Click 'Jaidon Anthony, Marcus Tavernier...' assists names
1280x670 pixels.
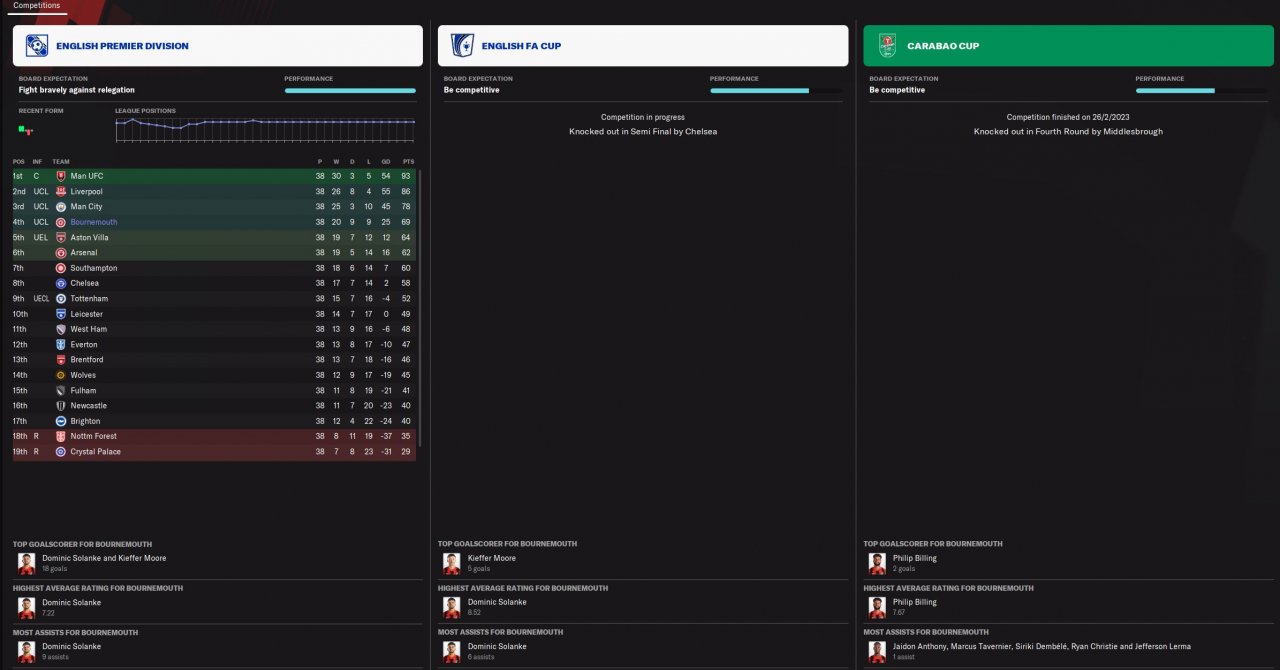point(1042,646)
